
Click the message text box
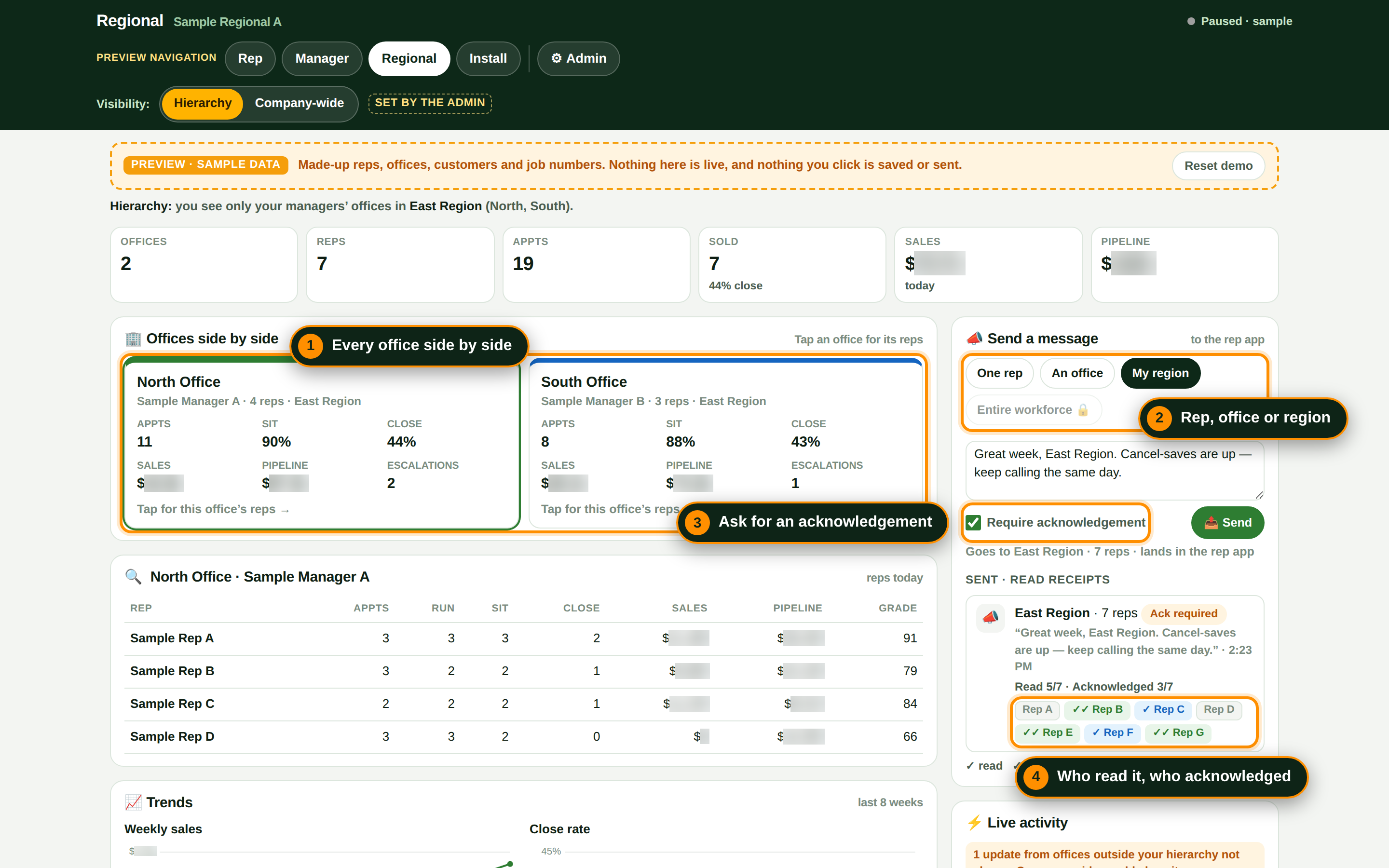1115,470
